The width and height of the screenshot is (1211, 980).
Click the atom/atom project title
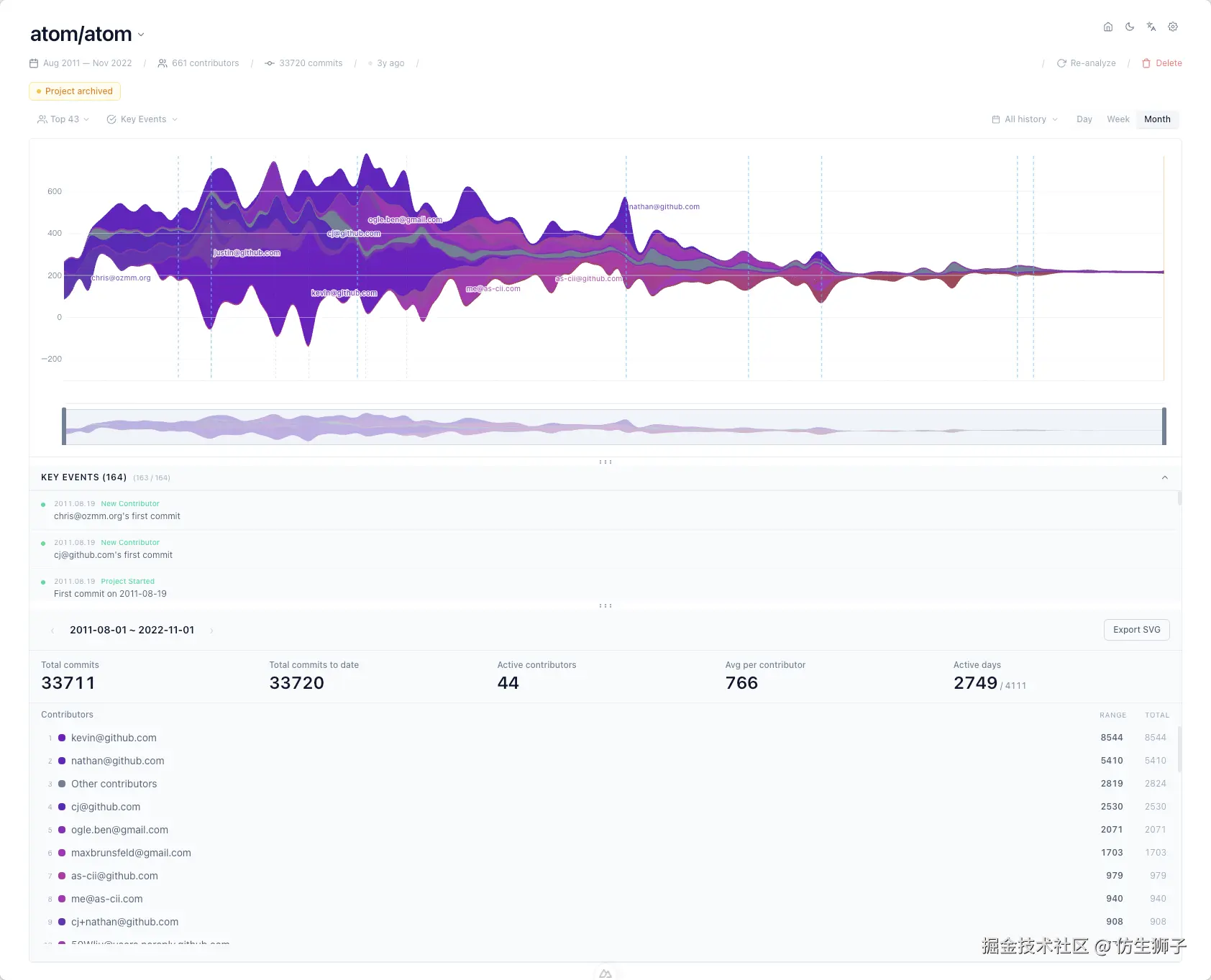point(81,34)
